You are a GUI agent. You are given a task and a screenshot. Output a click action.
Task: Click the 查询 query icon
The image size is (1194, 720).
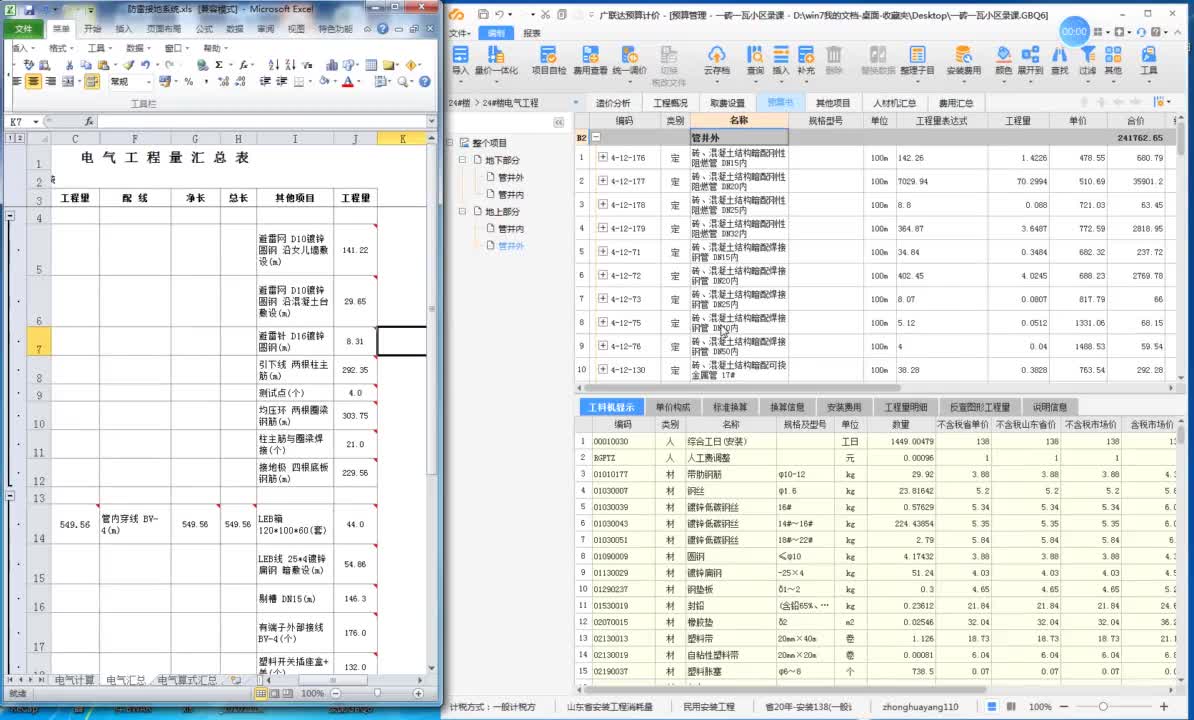click(755, 61)
